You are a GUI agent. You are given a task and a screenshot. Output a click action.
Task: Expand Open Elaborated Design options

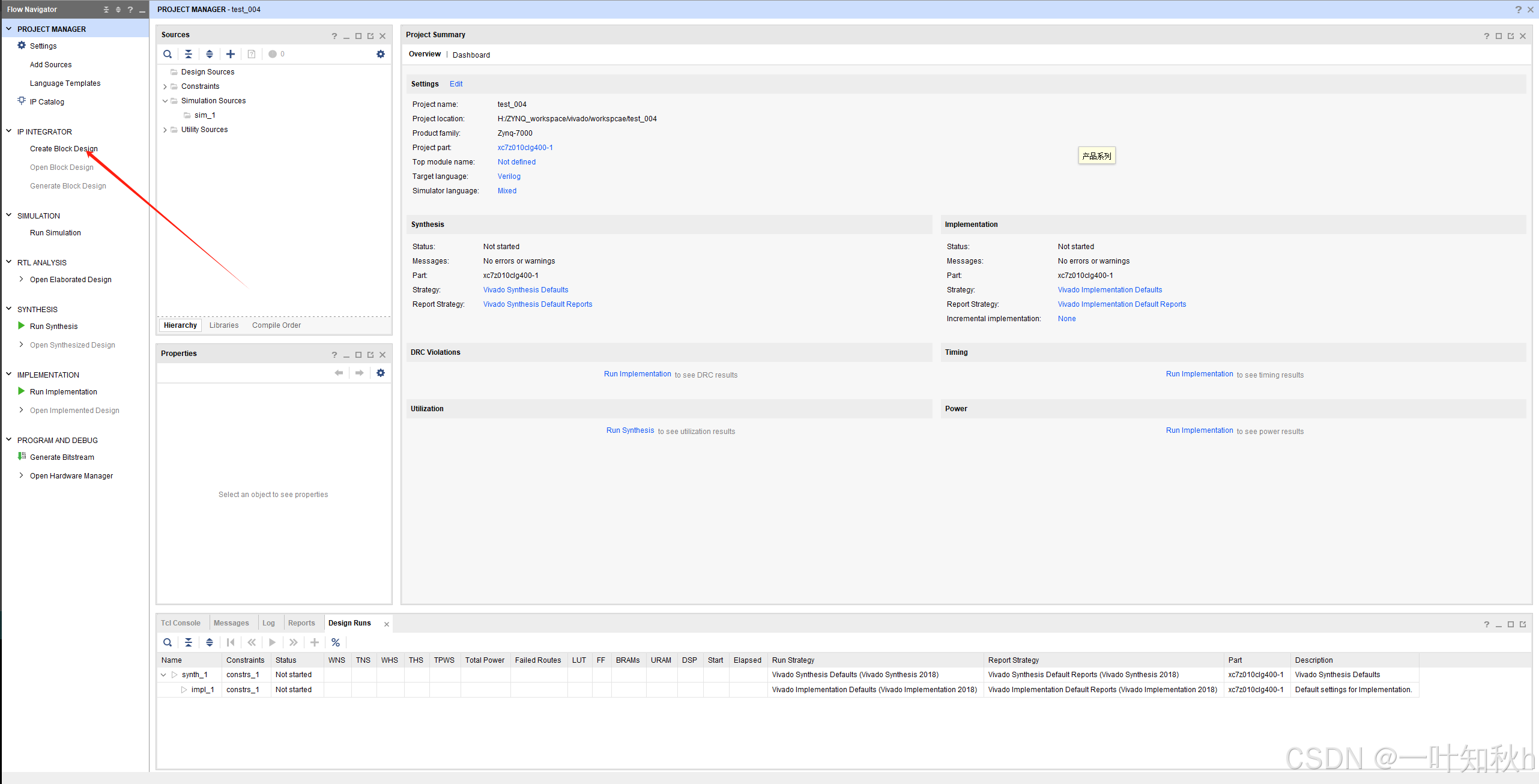pos(22,279)
